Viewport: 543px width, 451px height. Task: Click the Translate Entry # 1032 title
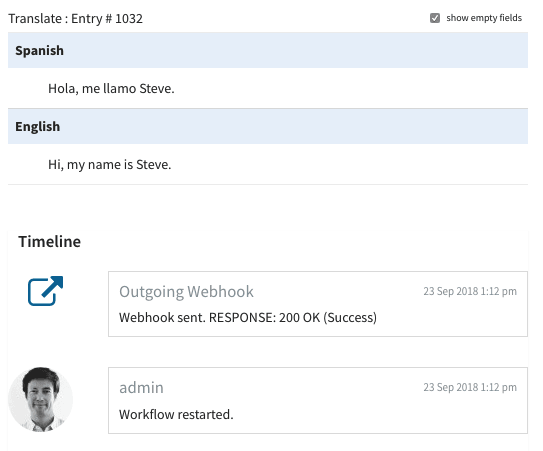[75, 19]
